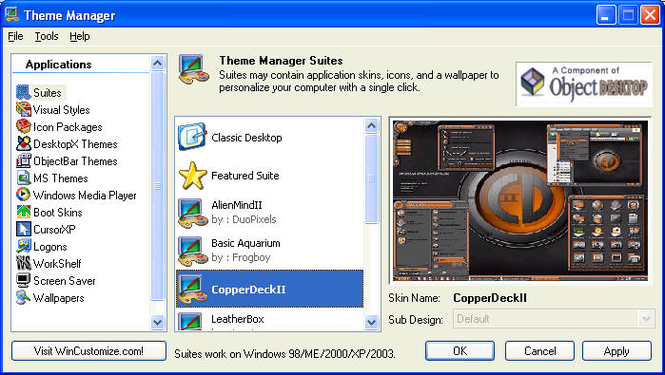Minimize the Theme Manager window
The image size is (665, 375).
(606, 15)
